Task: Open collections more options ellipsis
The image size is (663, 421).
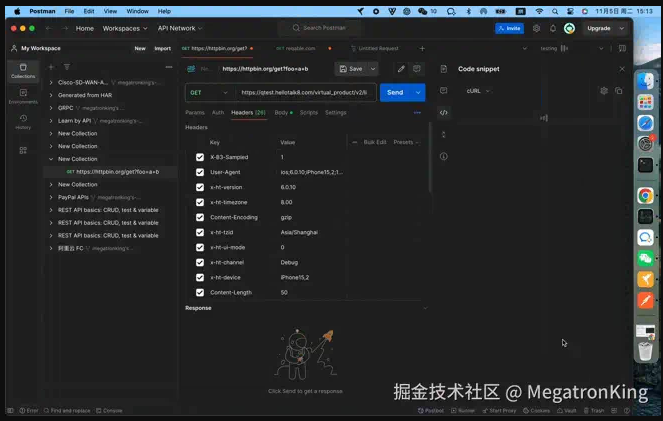Action: tap(169, 67)
